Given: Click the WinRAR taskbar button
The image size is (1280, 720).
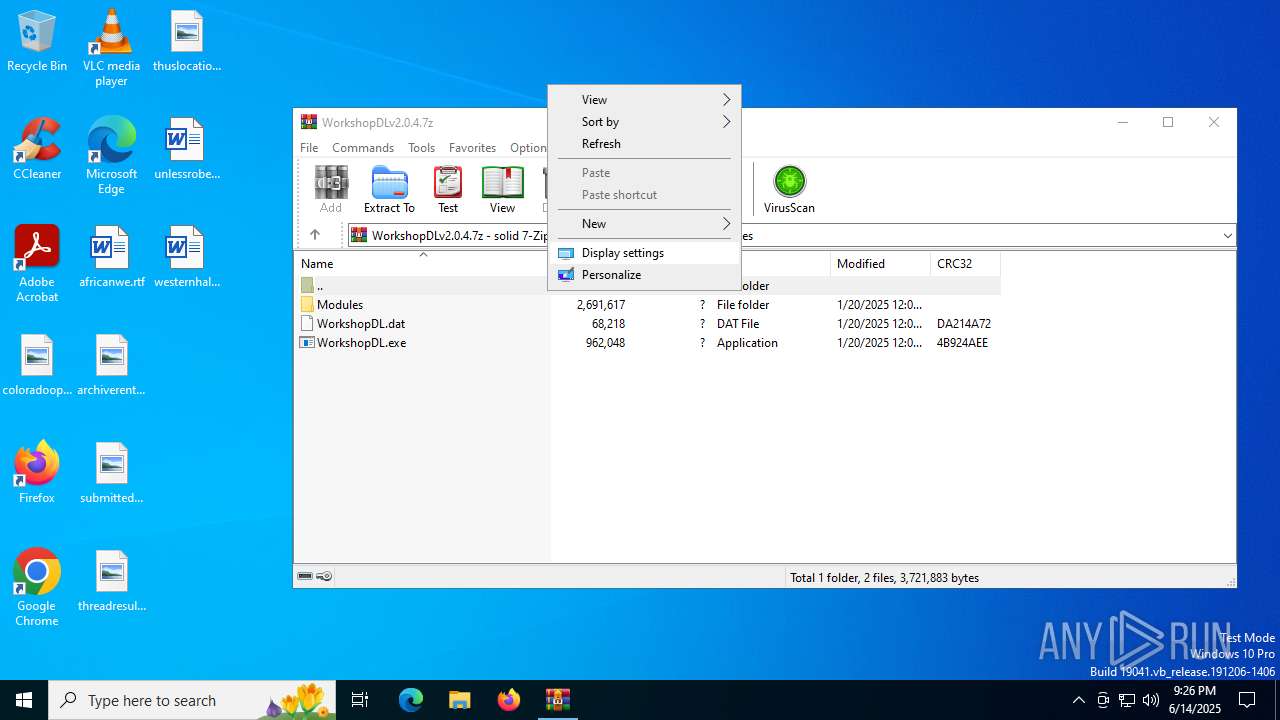Looking at the screenshot, I should tap(557, 700).
